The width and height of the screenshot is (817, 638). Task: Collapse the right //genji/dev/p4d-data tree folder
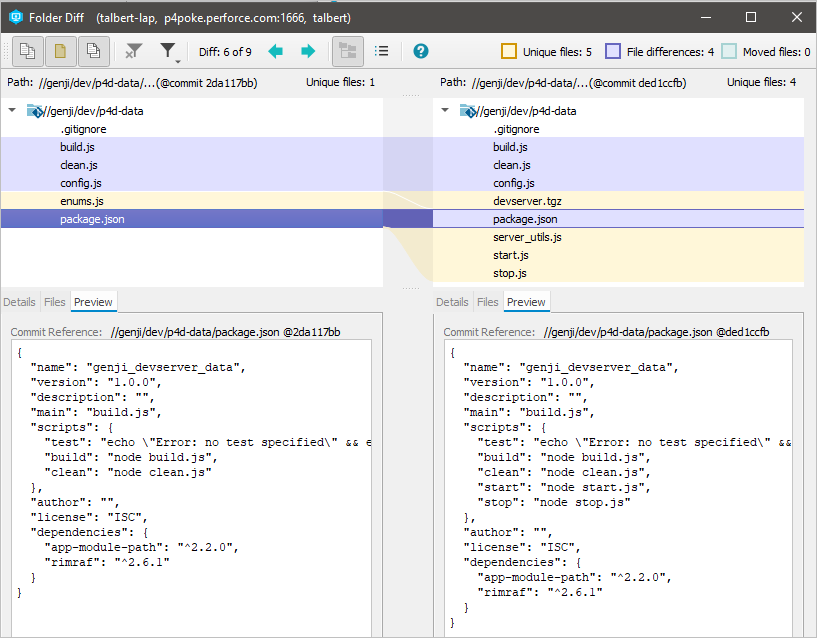[x=445, y=111]
